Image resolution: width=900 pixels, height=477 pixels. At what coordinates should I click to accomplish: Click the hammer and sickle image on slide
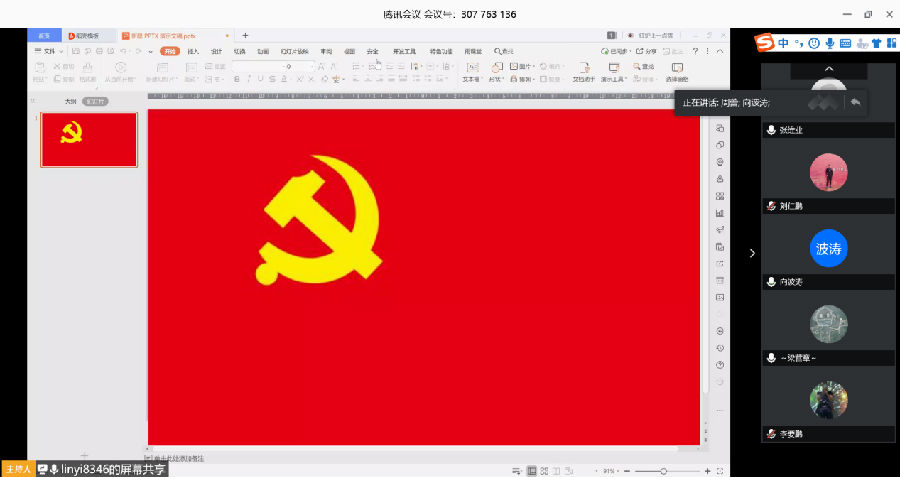coord(319,220)
